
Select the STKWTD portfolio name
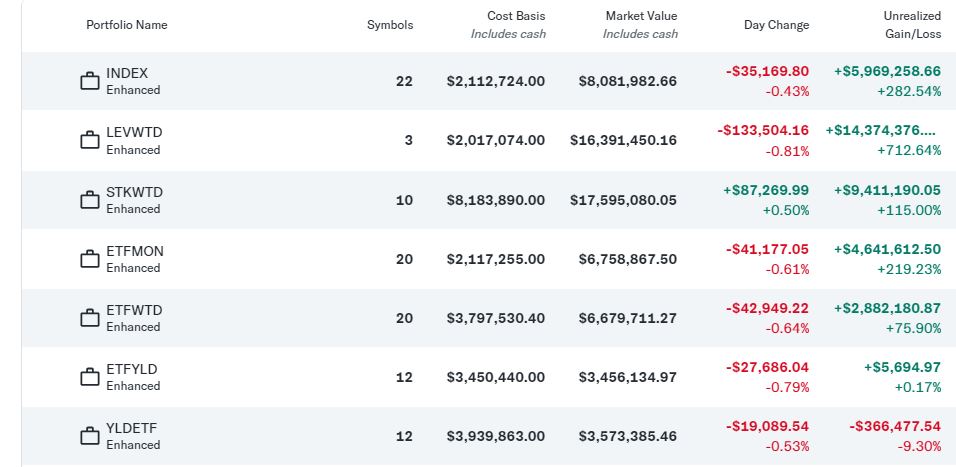click(x=134, y=192)
